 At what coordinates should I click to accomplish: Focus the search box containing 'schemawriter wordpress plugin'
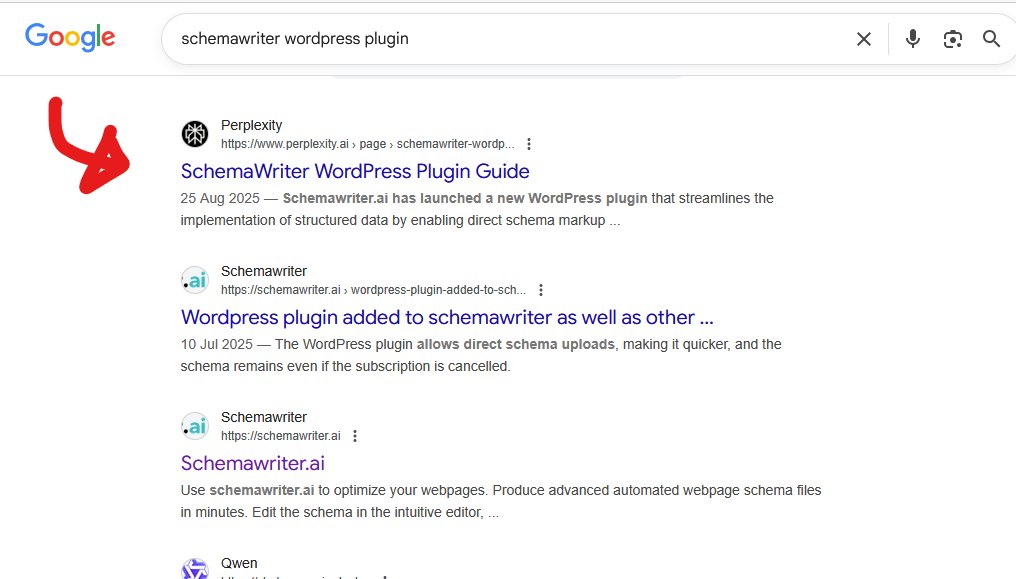pyautogui.click(x=500, y=39)
